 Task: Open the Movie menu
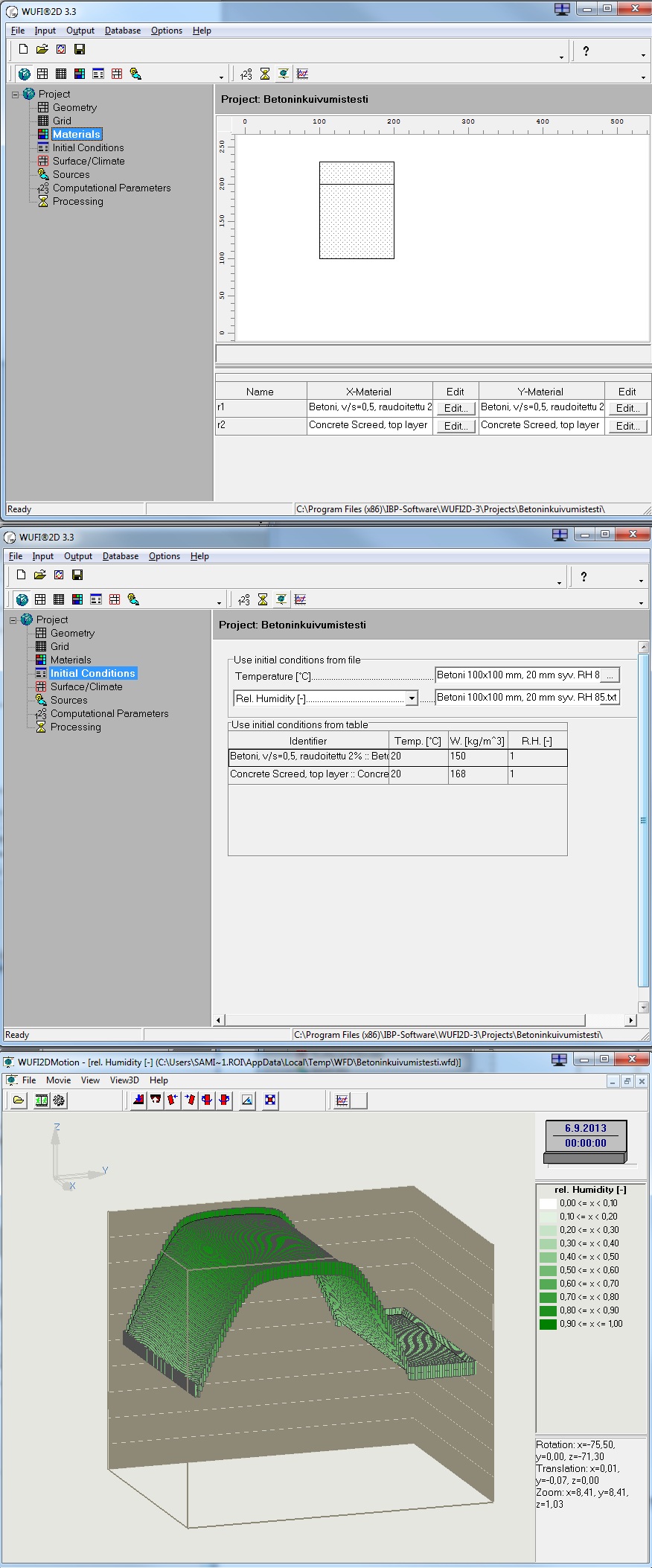(58, 1080)
